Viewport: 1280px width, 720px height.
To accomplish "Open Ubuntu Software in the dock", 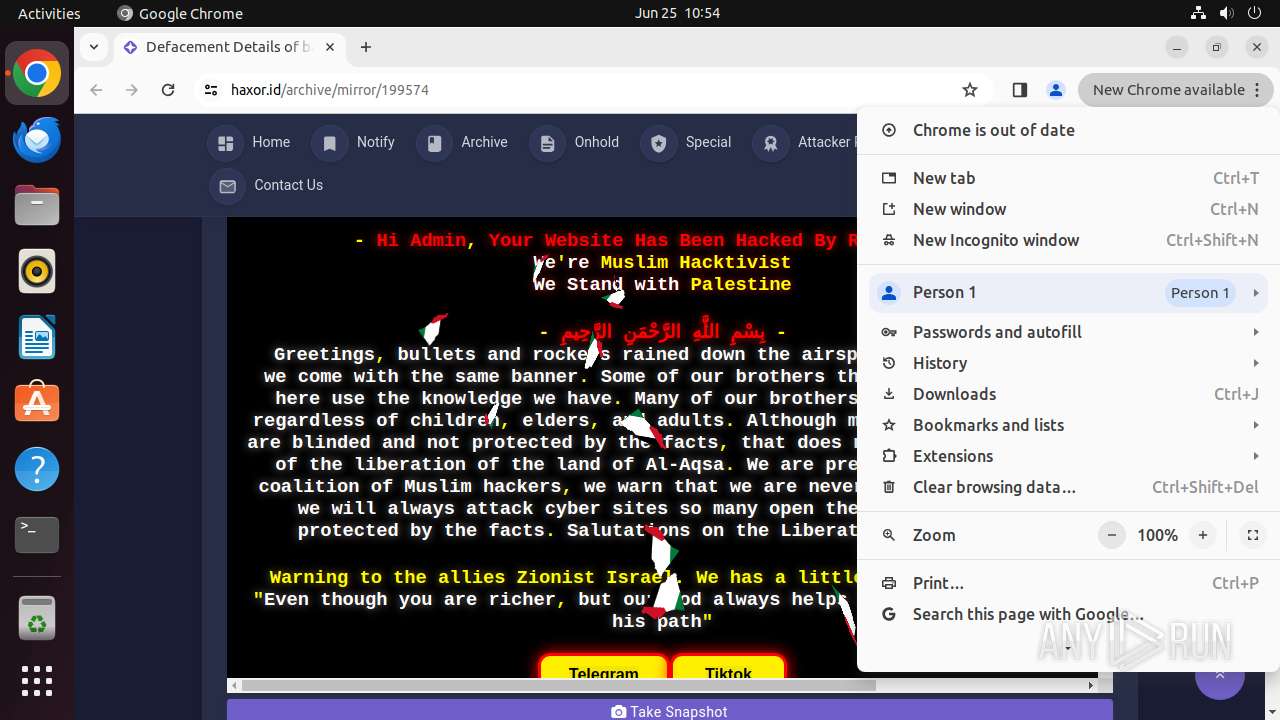I will [x=37, y=403].
